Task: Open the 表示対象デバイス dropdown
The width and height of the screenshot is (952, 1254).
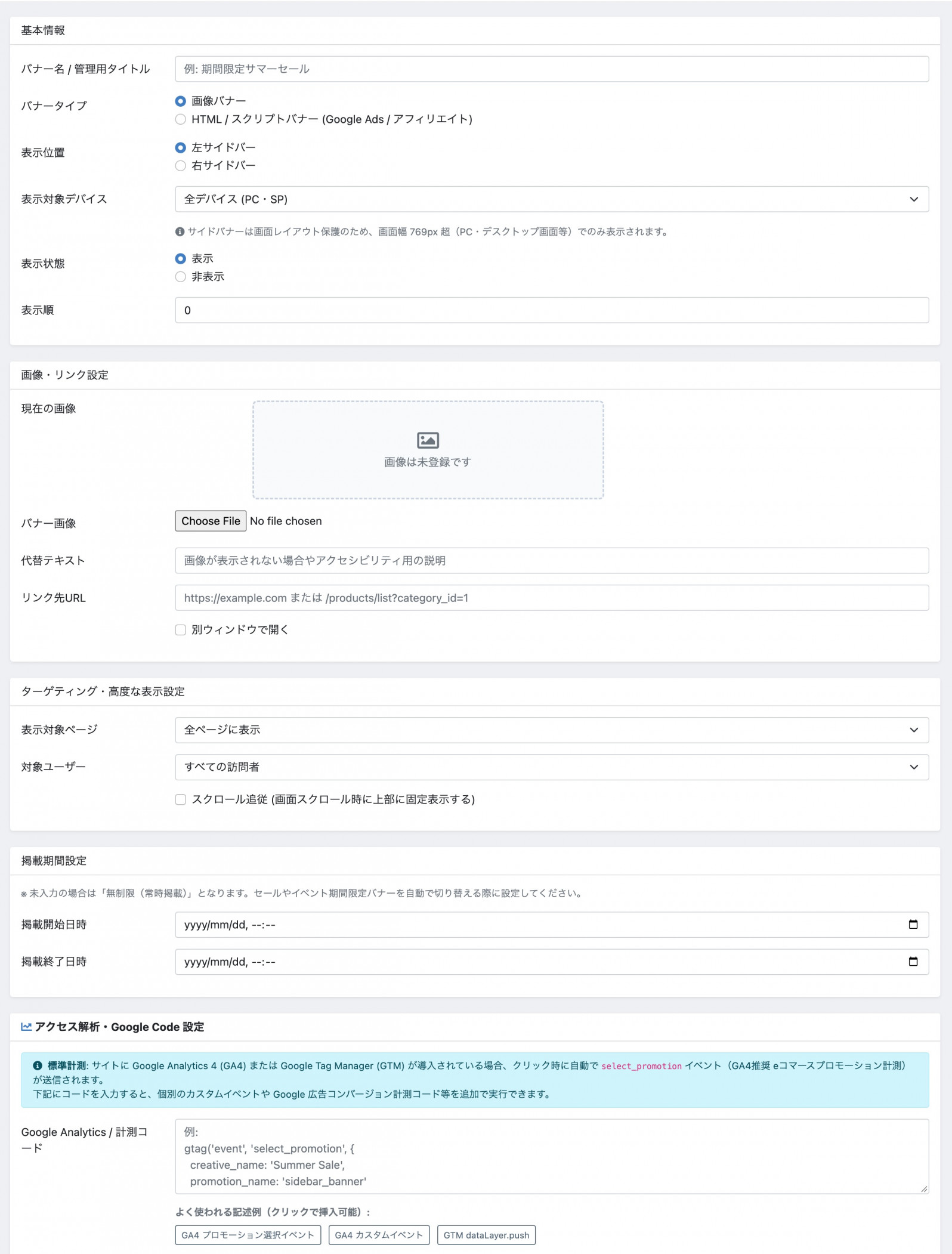Action: (552, 199)
